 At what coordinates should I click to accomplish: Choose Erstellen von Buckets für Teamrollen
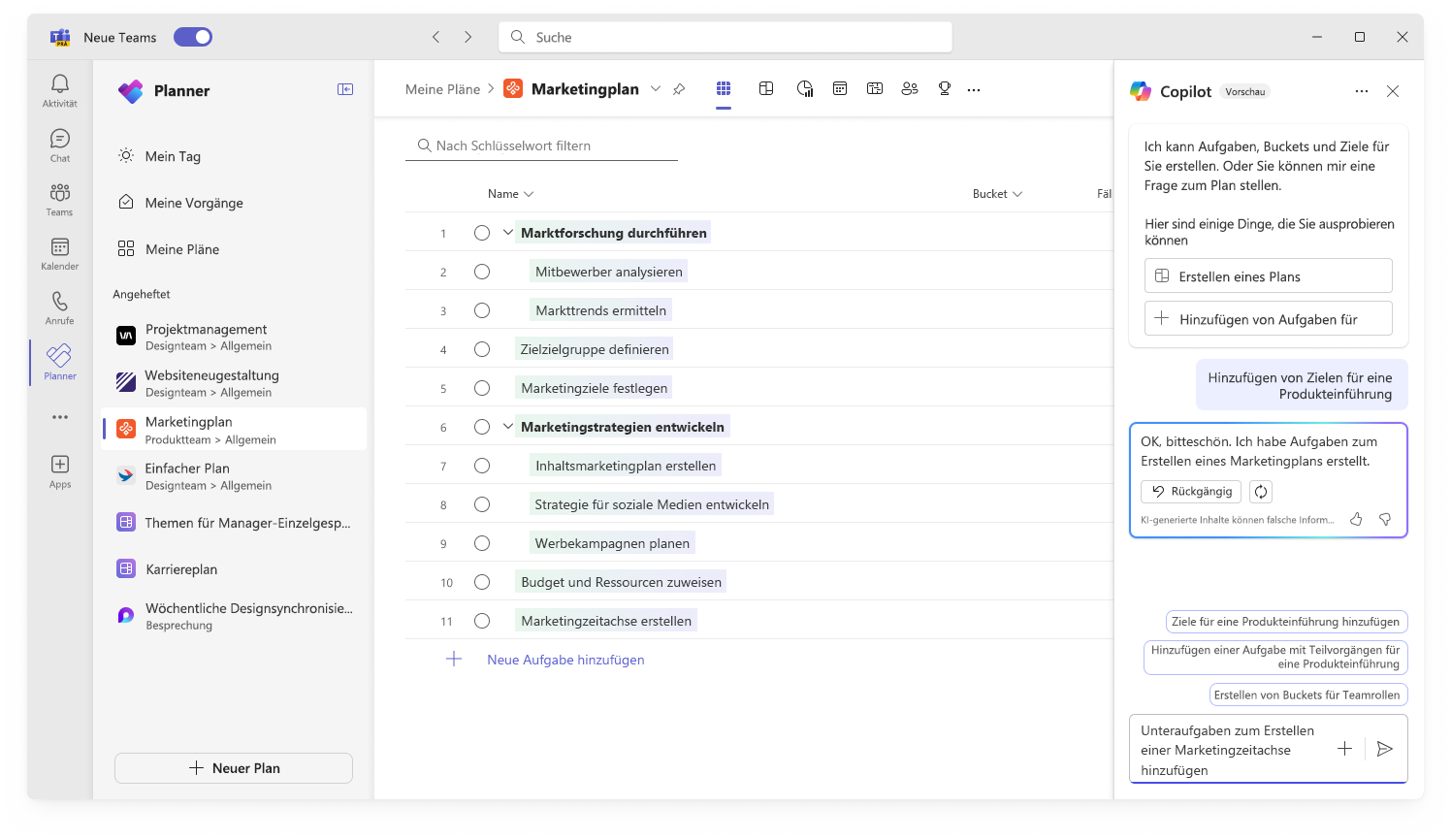[x=1307, y=695]
